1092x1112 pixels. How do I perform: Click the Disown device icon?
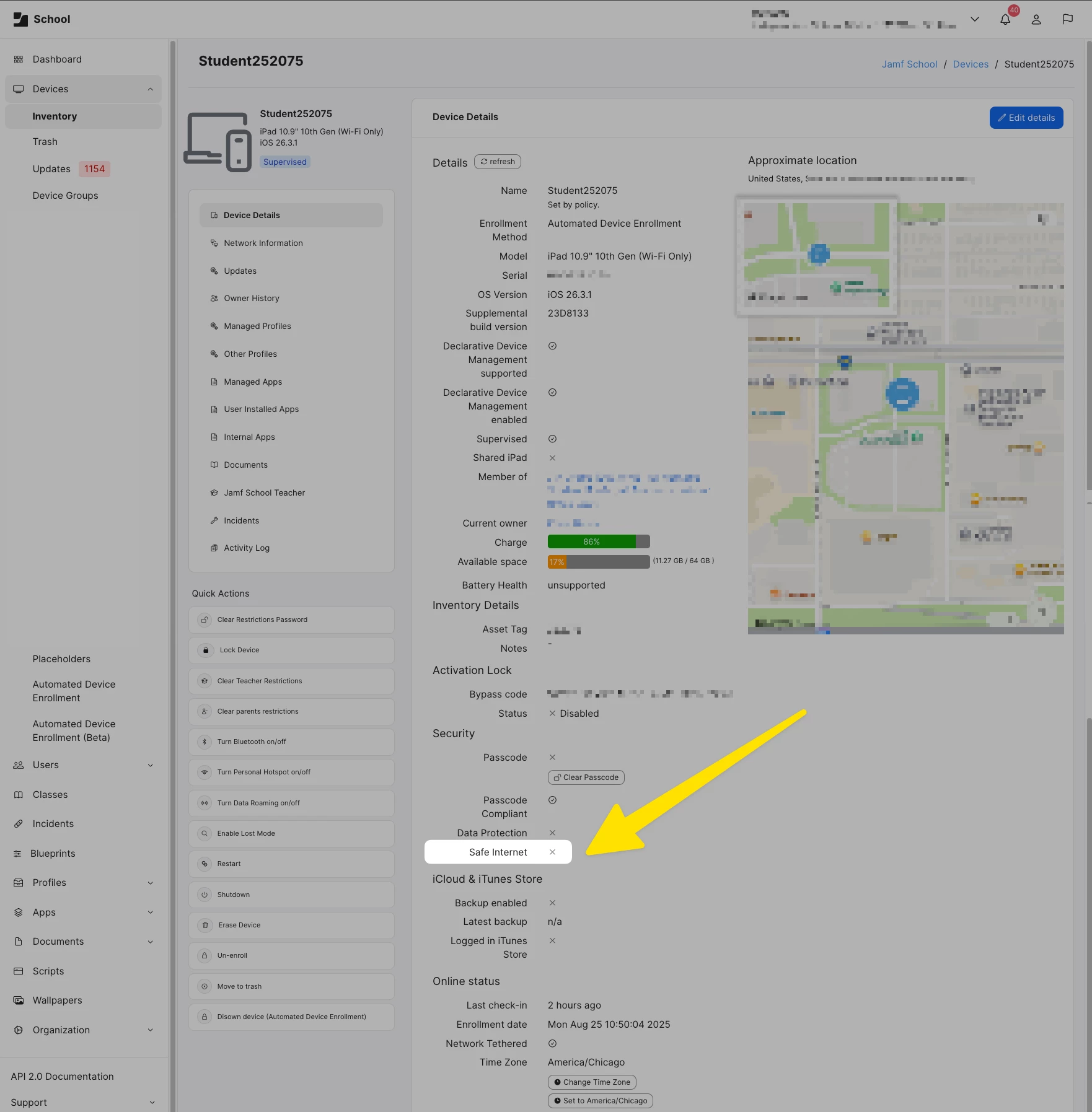(x=205, y=1017)
